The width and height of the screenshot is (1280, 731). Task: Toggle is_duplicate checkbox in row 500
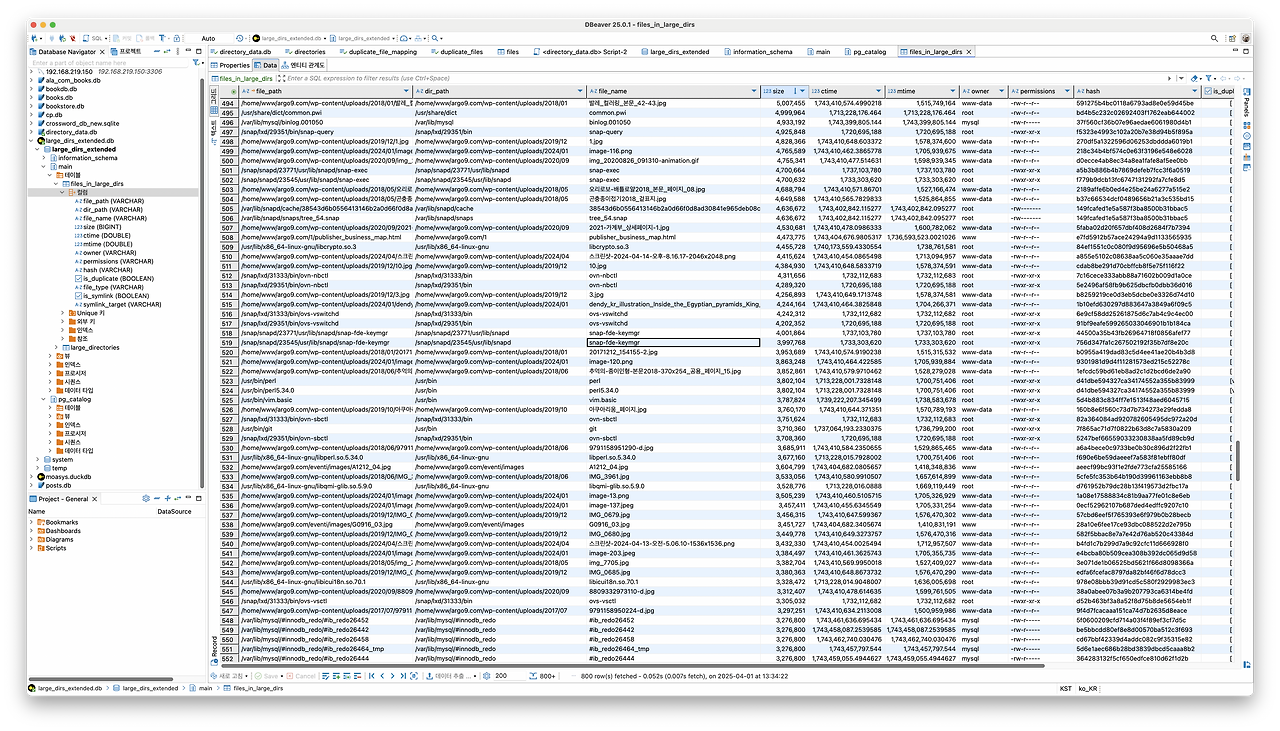(x=1232, y=160)
